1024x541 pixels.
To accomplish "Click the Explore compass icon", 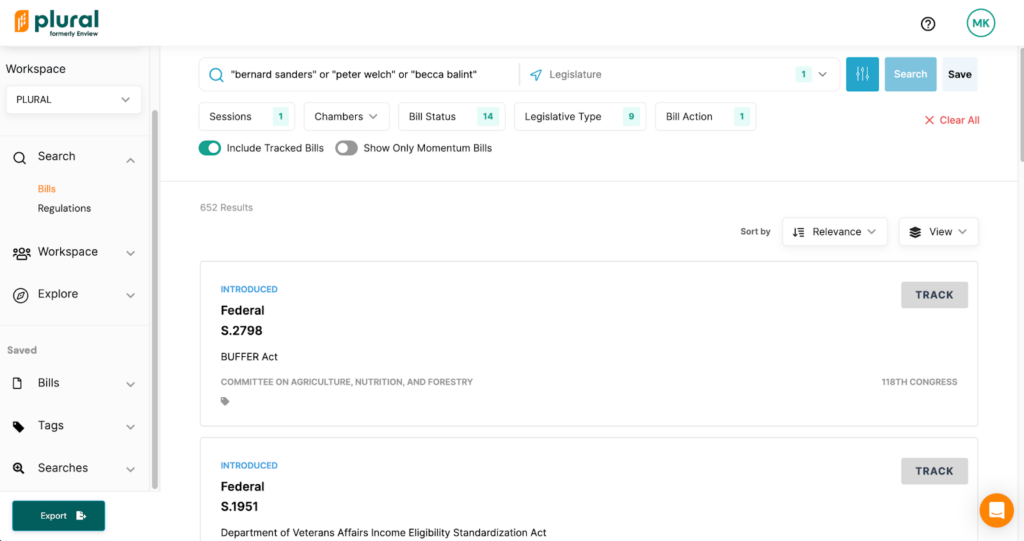I will (x=20, y=295).
